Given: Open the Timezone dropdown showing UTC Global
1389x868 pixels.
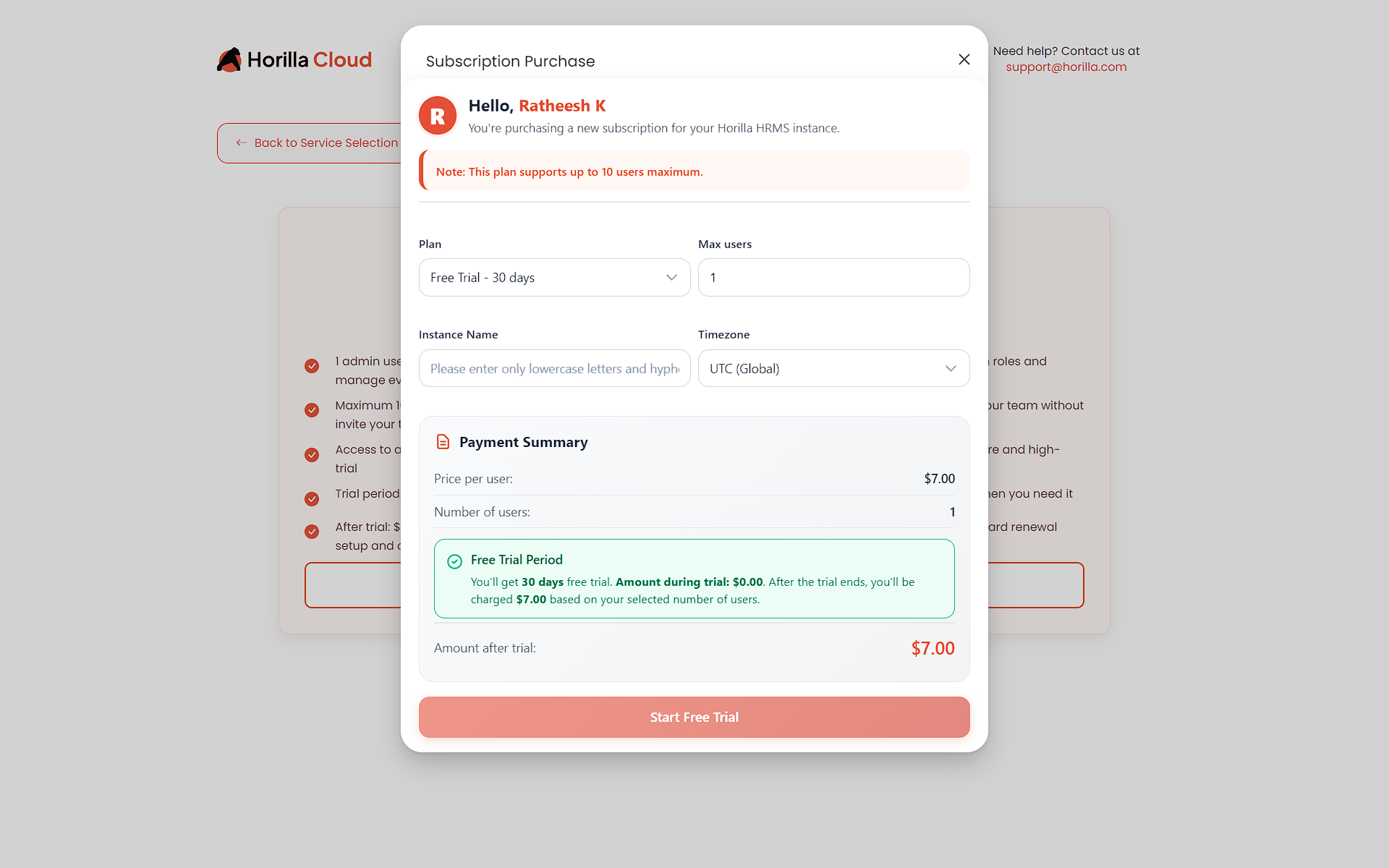Looking at the screenshot, I should (833, 368).
